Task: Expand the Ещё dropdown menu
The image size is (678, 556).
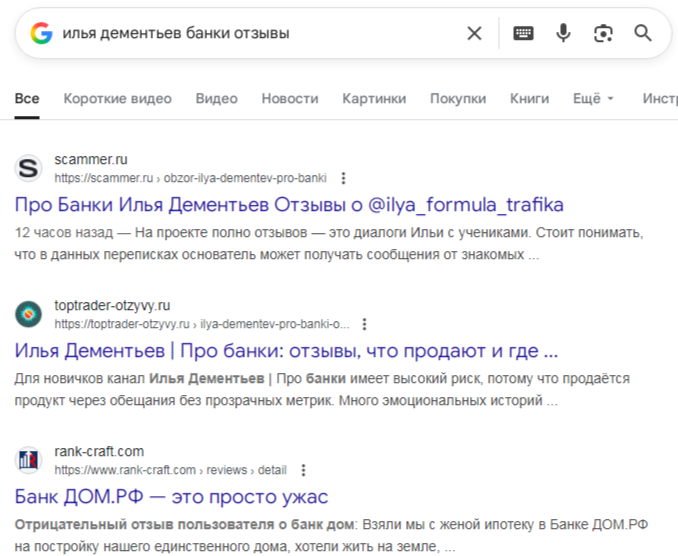Action: point(593,99)
